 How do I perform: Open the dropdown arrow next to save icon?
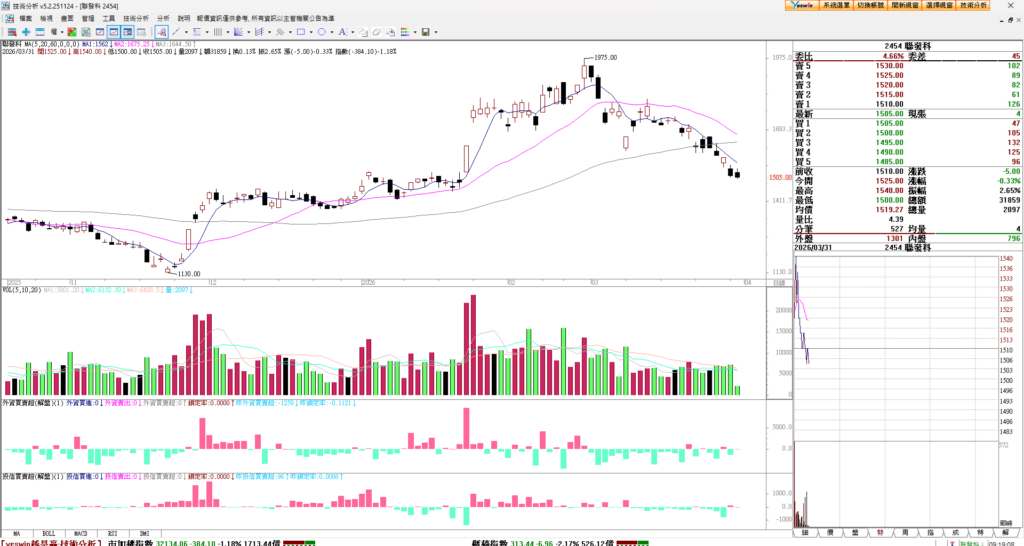click(436, 32)
